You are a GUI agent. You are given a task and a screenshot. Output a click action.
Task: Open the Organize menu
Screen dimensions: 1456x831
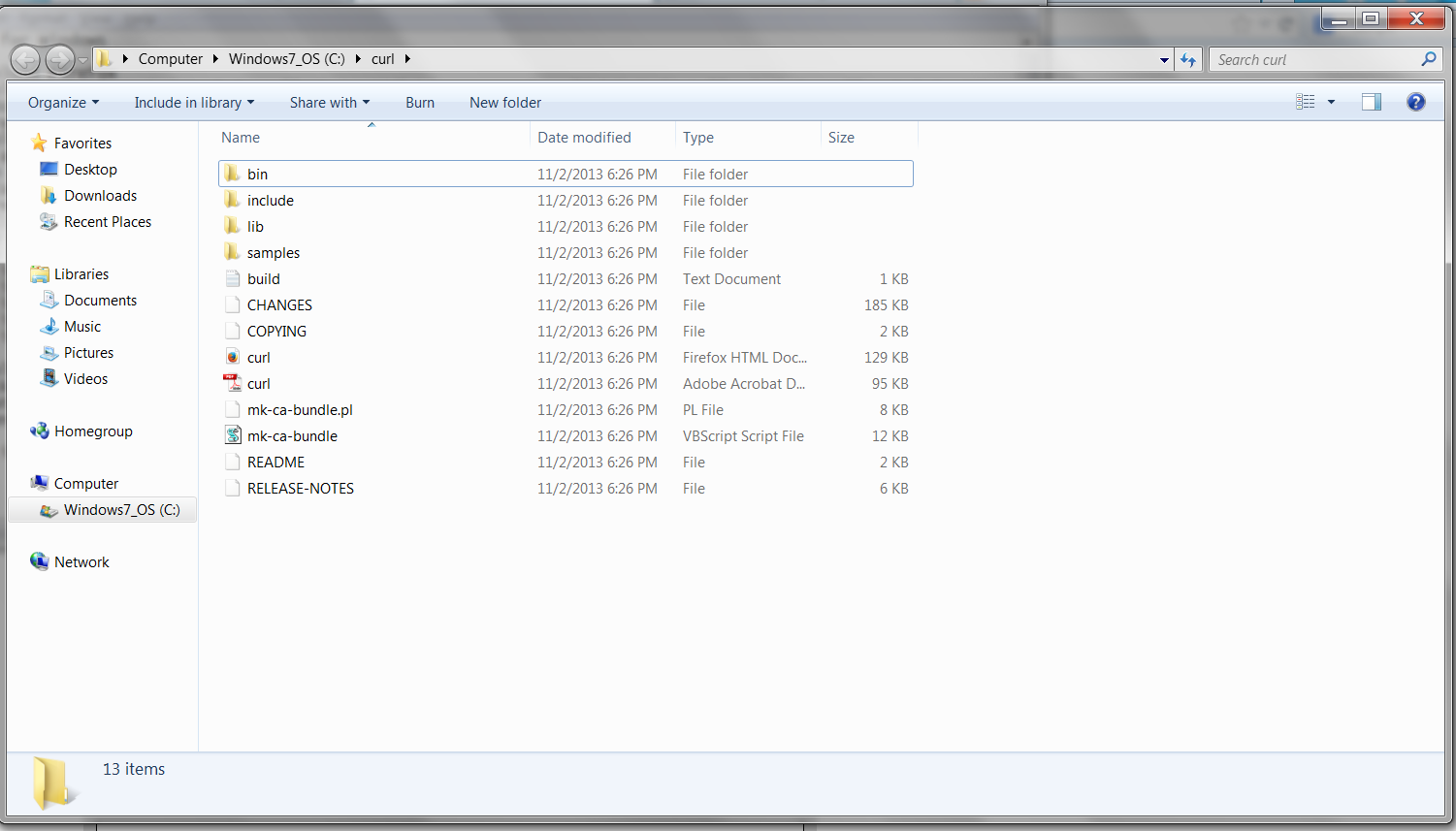point(63,103)
